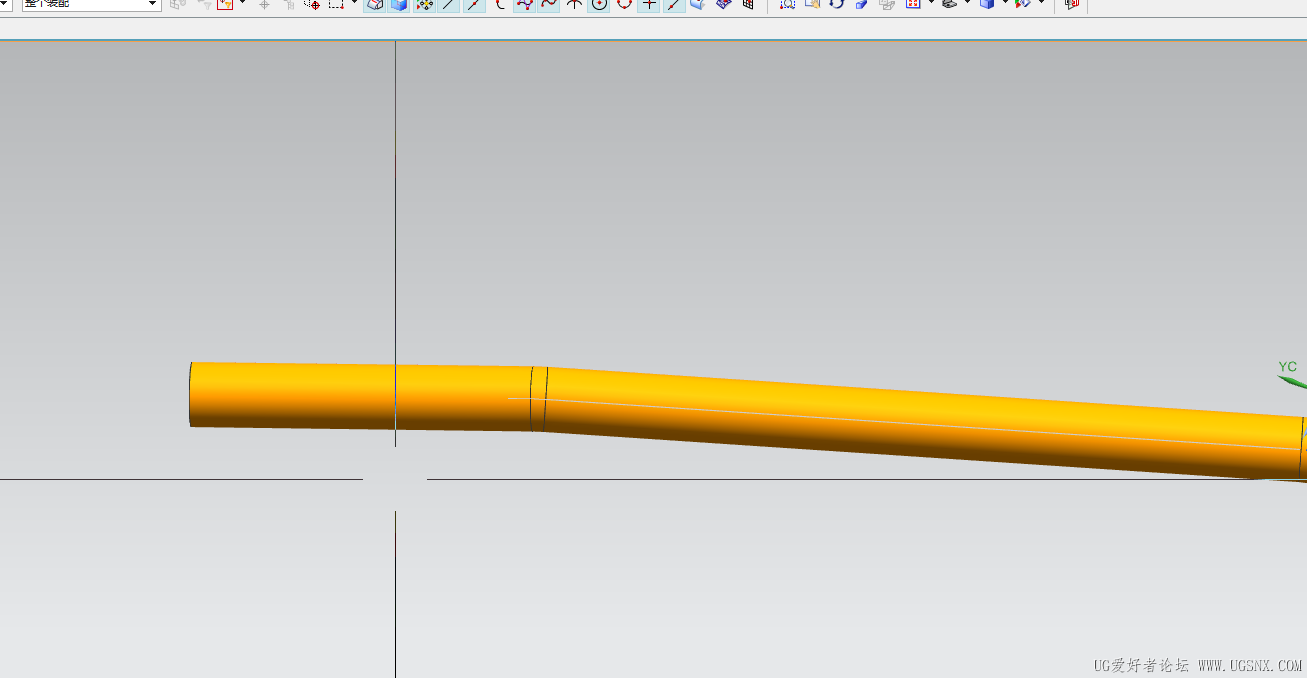Expand the shaded cube dropdown arrow
This screenshot has height=678, width=1307.
click(1005, 3)
